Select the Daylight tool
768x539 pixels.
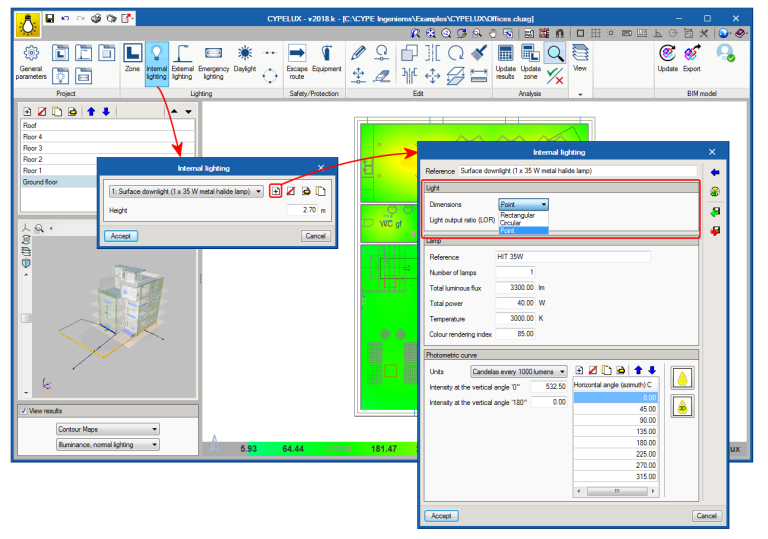click(245, 60)
